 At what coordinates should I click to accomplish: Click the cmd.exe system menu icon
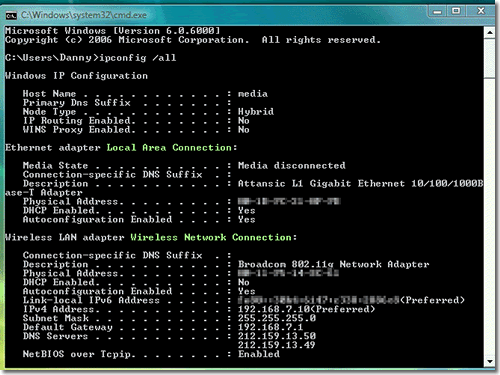(11, 15)
